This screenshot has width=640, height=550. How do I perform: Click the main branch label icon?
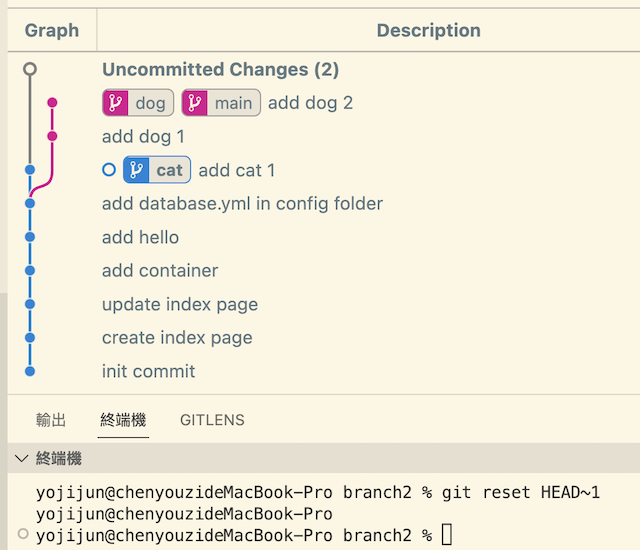195,102
